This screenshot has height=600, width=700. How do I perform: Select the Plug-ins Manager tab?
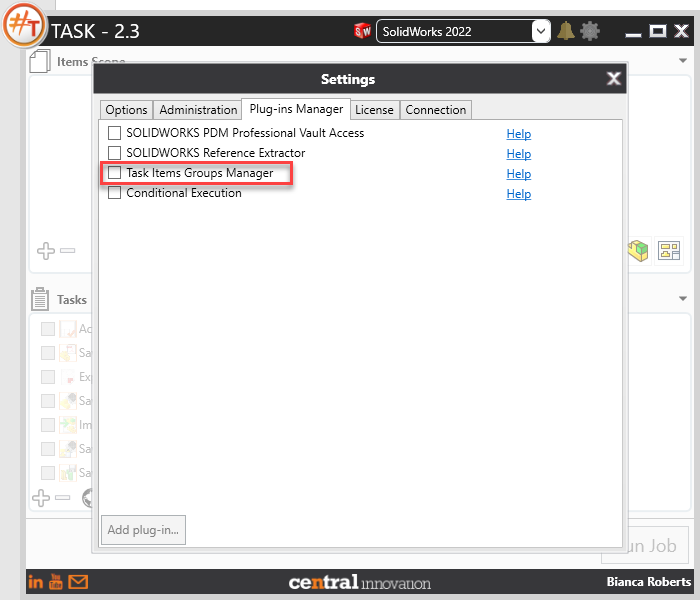pyautogui.click(x=296, y=109)
